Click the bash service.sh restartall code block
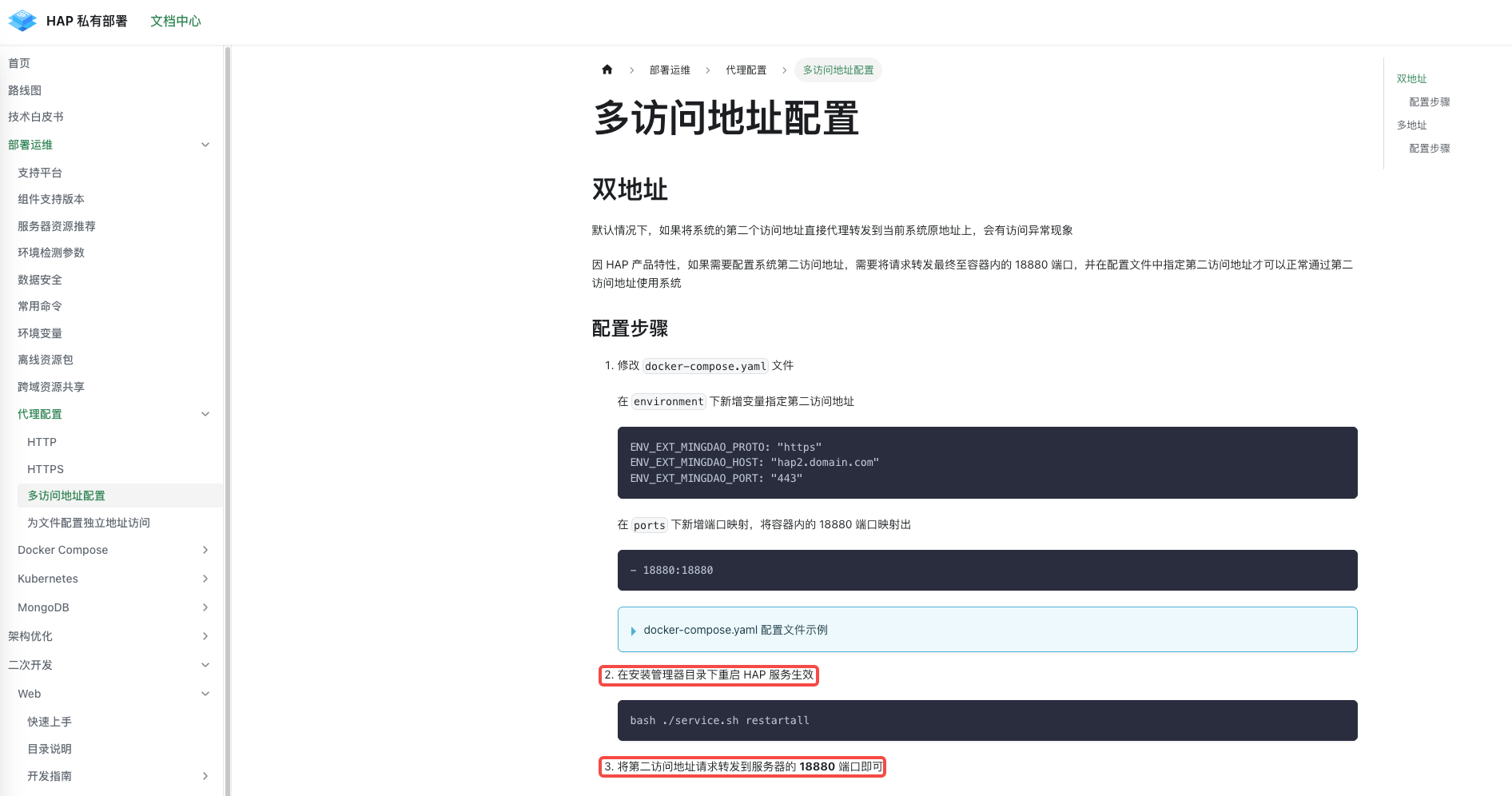Viewport: 1512px width, 796px height. (x=987, y=720)
